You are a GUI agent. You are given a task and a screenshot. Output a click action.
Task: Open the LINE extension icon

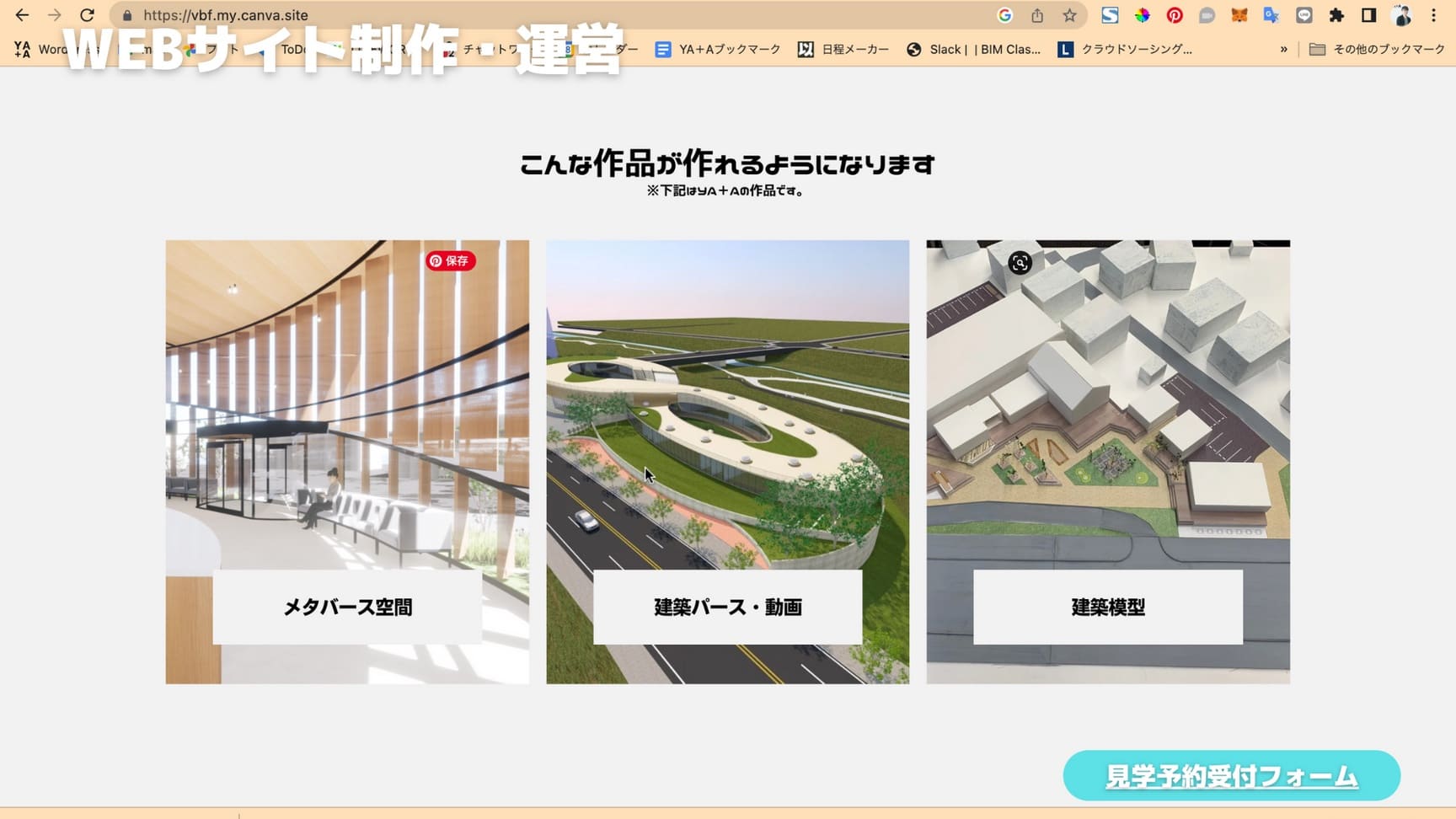point(1304,15)
